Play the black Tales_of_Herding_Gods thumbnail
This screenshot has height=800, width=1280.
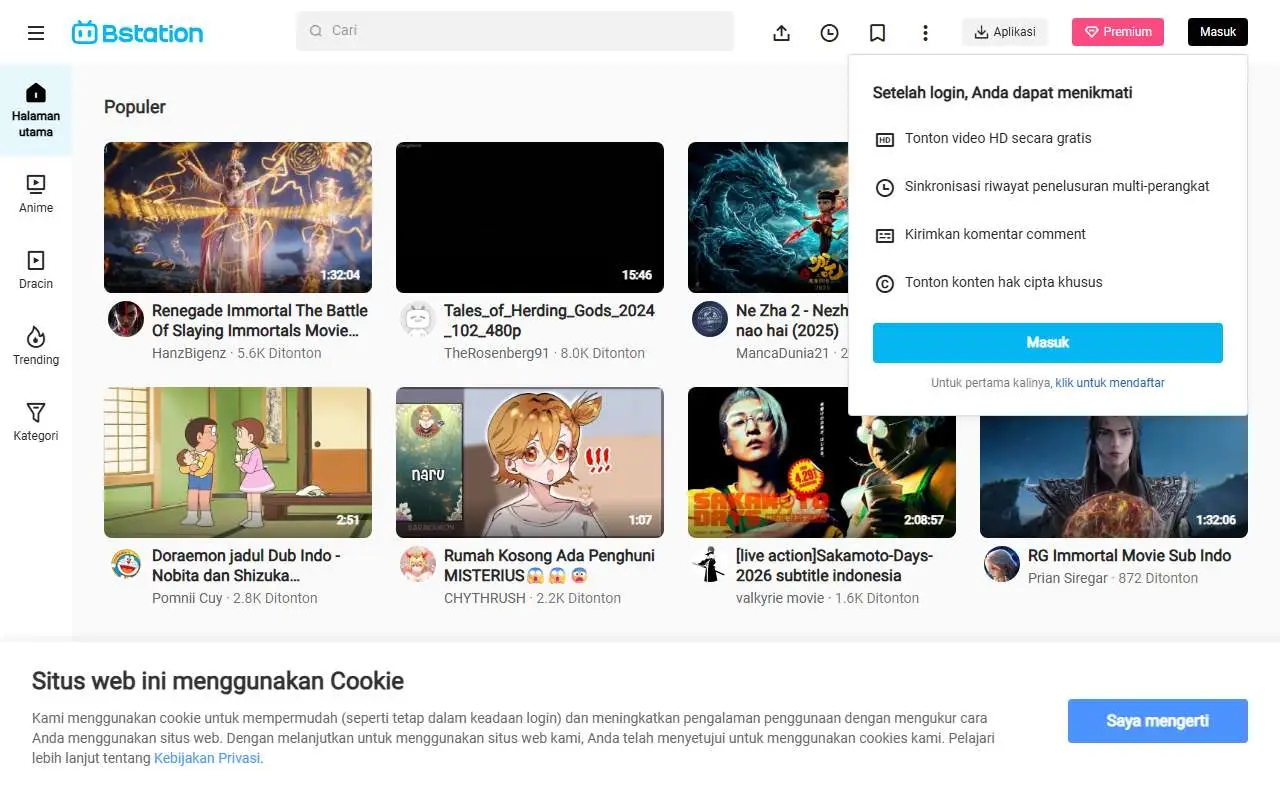pyautogui.click(x=530, y=217)
